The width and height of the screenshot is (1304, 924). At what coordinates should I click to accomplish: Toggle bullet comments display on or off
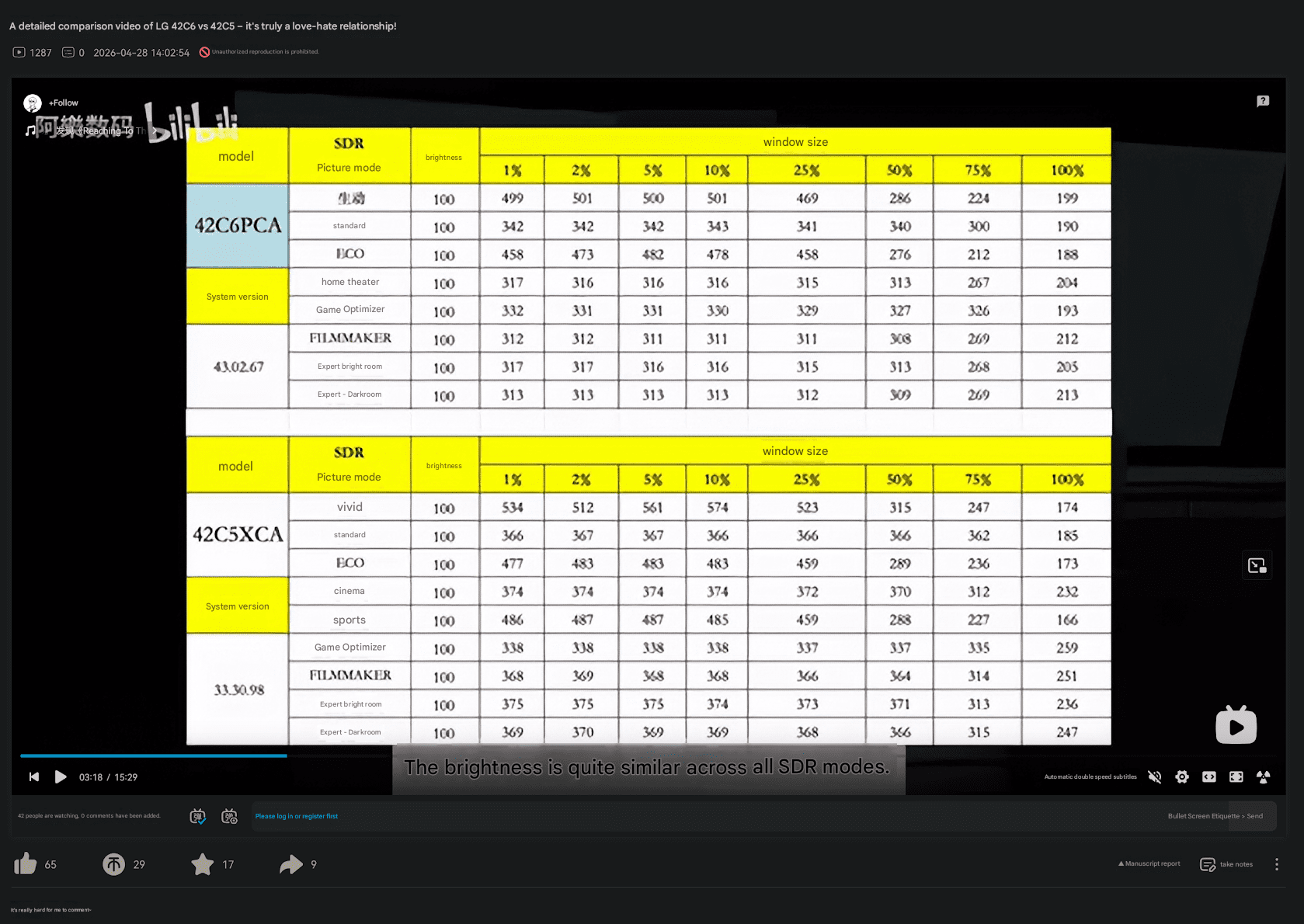[198, 816]
